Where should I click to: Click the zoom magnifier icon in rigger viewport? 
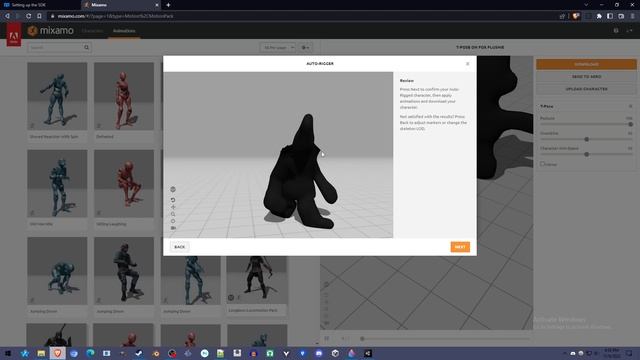(x=173, y=214)
